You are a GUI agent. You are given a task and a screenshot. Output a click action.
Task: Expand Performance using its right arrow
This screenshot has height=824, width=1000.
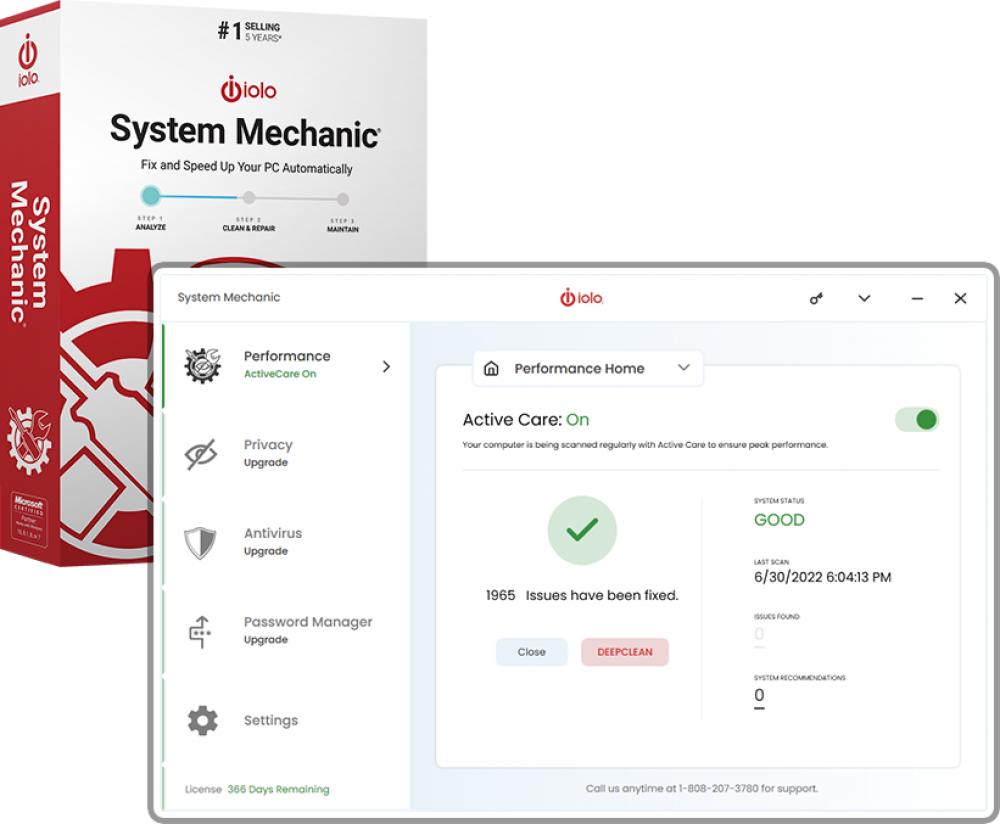coord(387,366)
